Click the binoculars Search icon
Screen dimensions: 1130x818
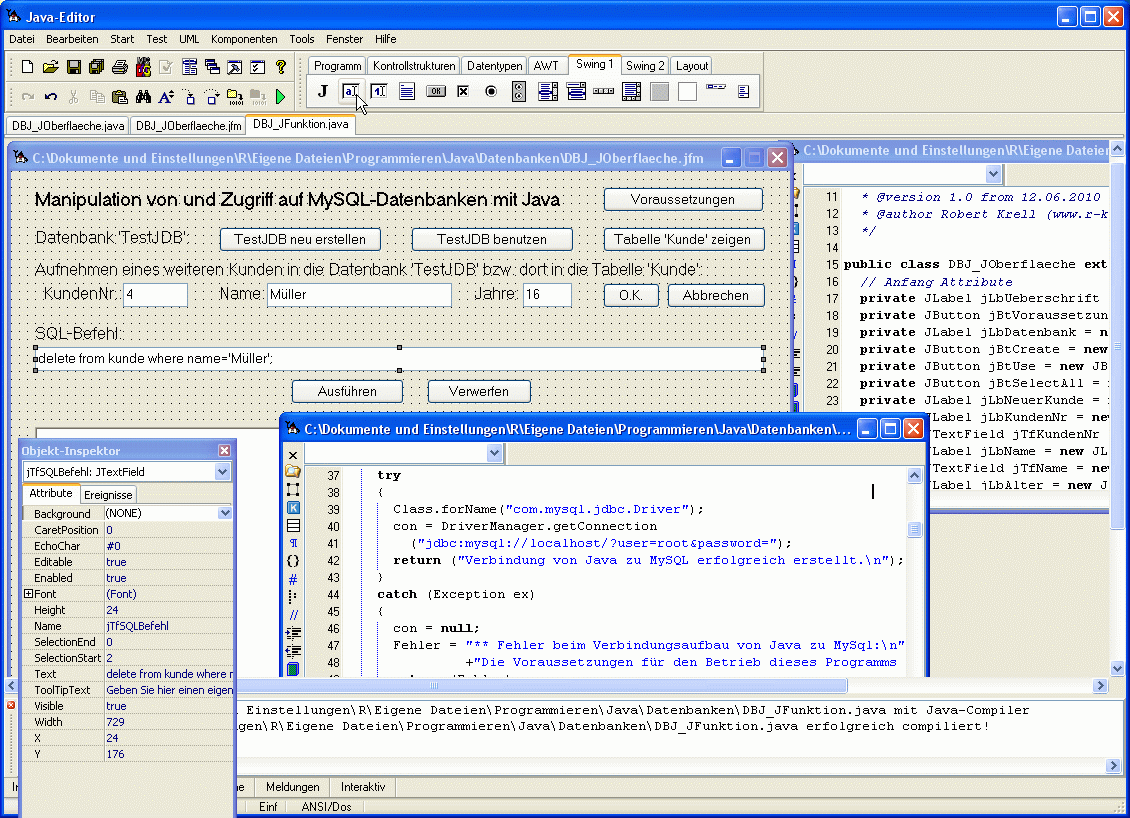[143, 97]
